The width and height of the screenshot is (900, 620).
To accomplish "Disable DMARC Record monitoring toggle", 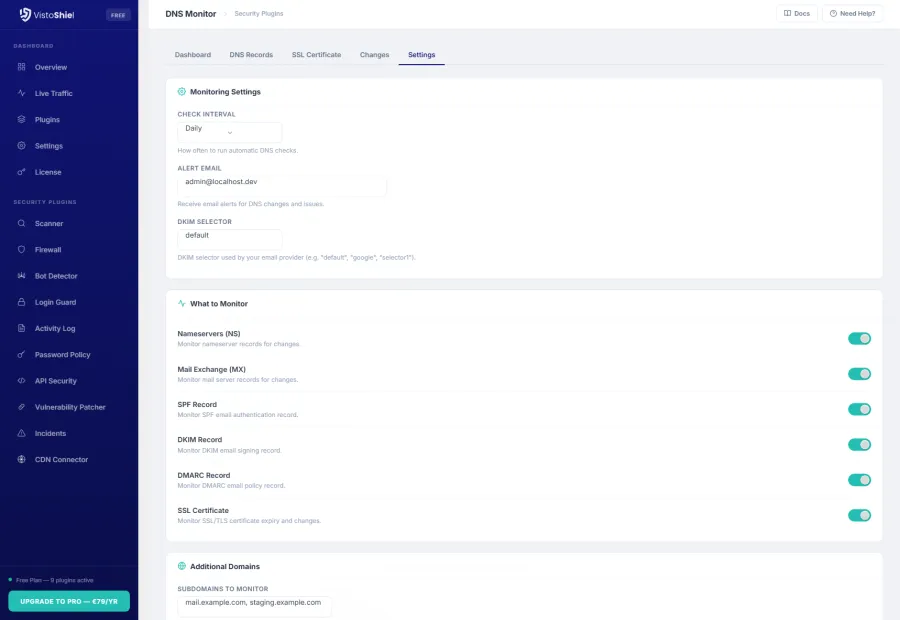I will point(860,479).
